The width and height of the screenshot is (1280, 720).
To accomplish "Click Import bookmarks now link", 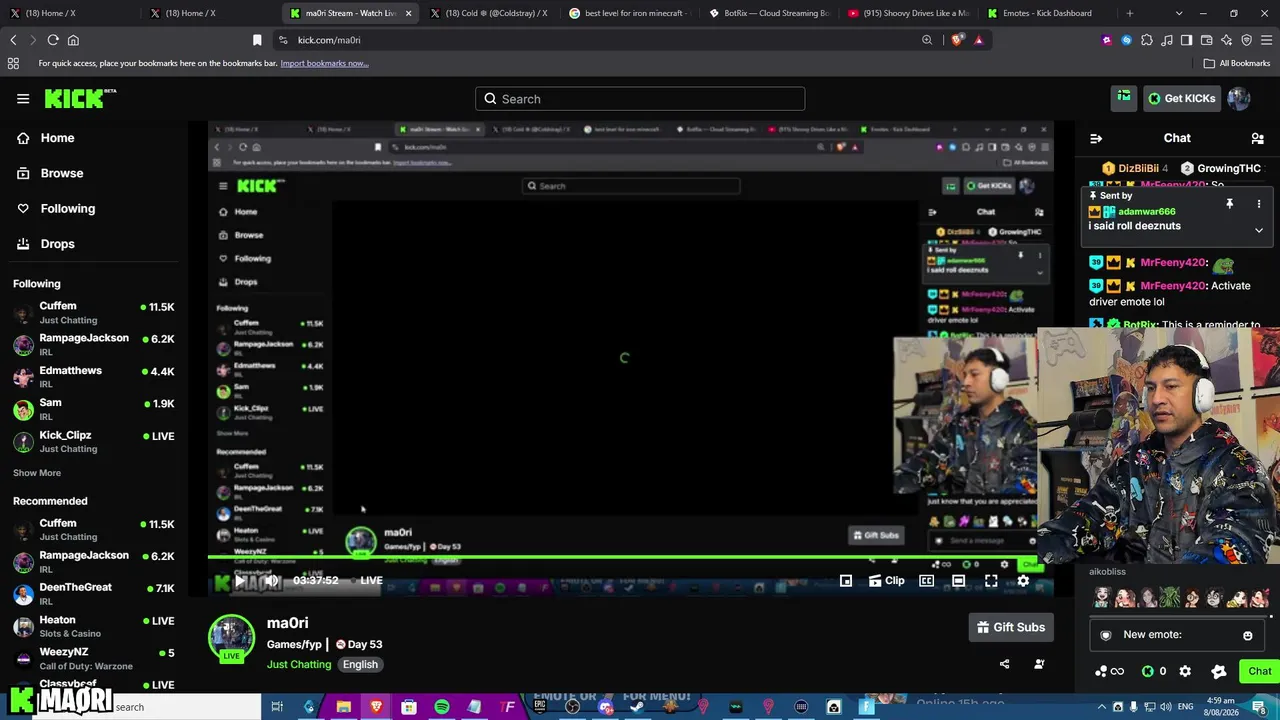I will (x=324, y=63).
